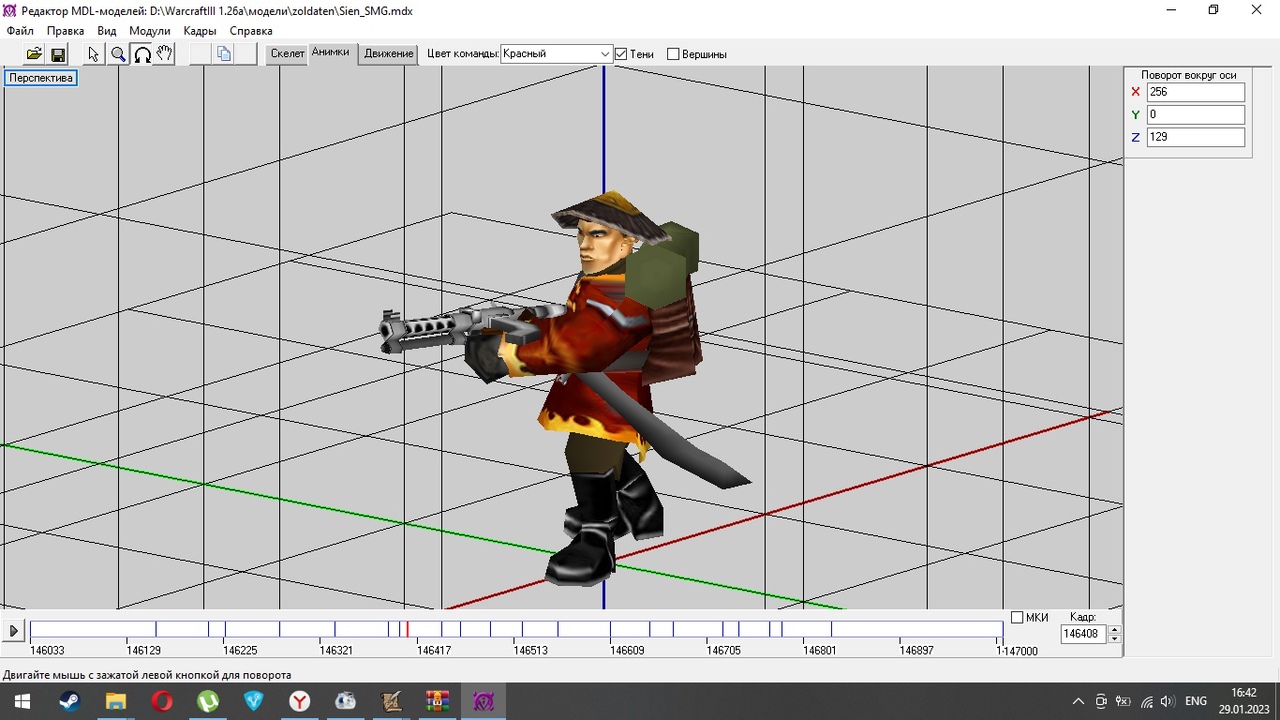Screen dimensions: 1280x720
Task: Enable the МКИ checkbox
Action: (x=1017, y=617)
